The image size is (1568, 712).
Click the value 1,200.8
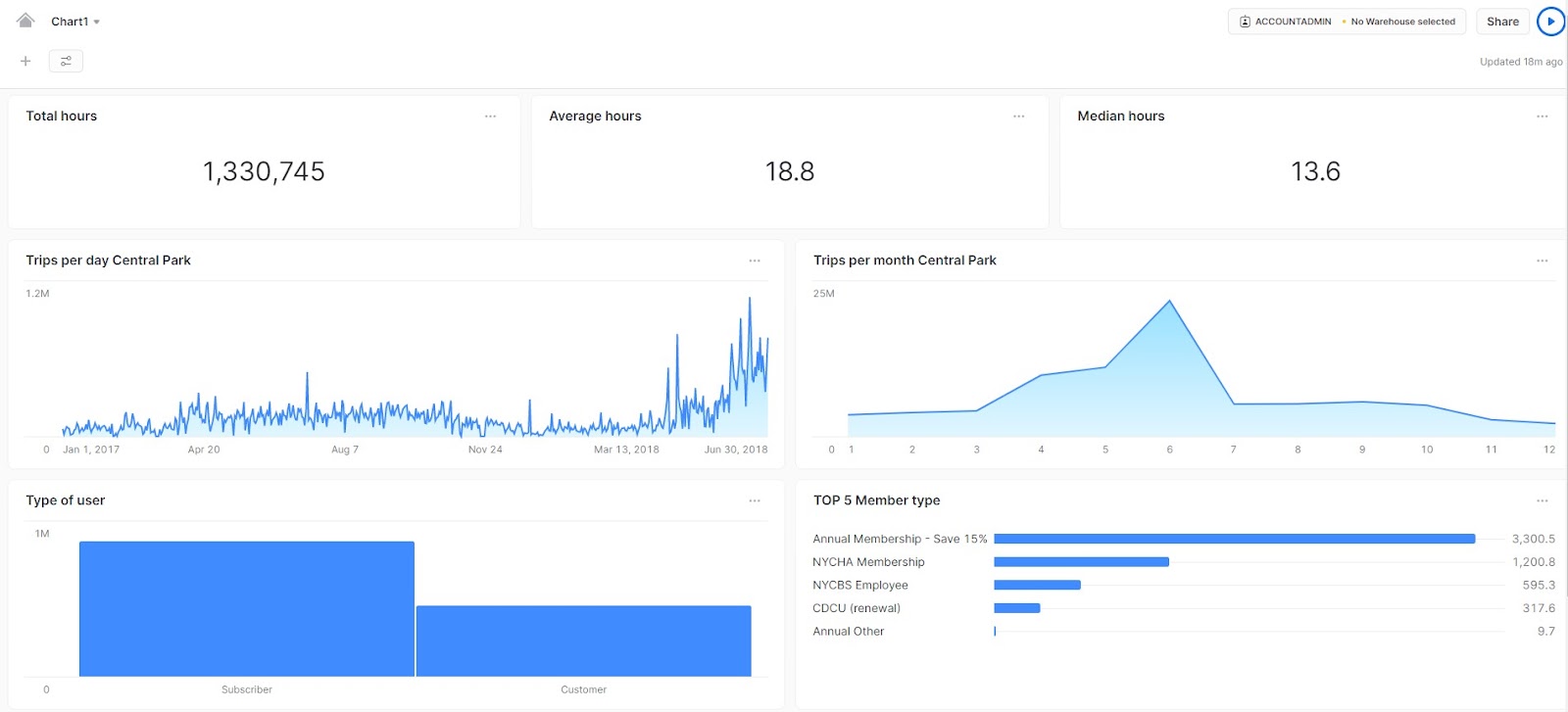point(1534,562)
